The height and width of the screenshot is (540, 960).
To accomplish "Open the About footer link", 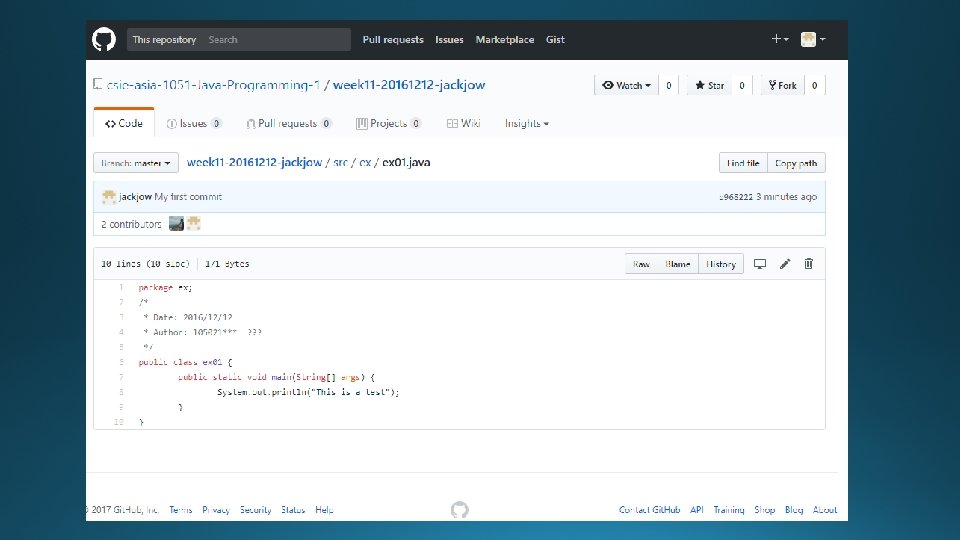I will click(825, 509).
